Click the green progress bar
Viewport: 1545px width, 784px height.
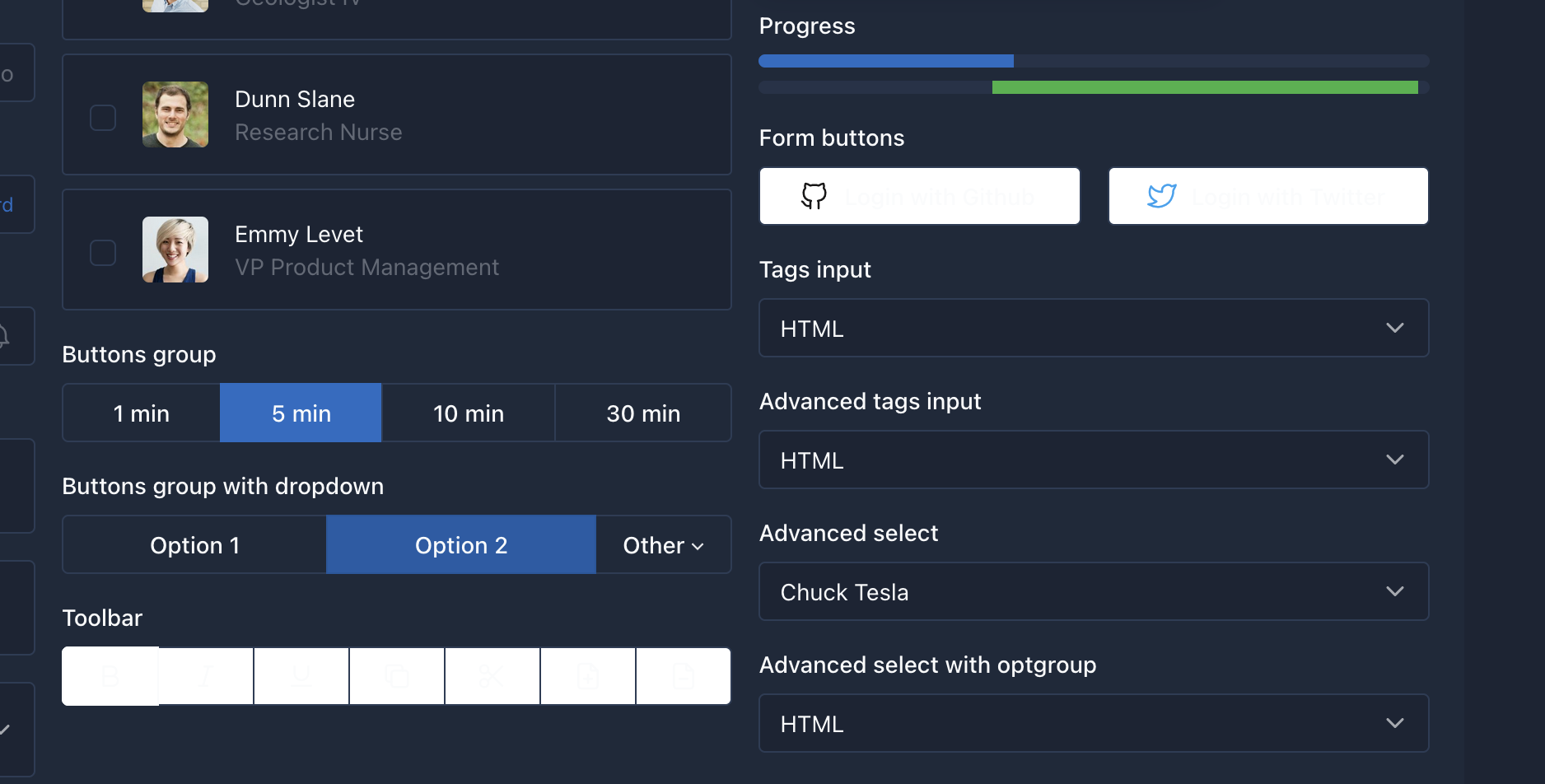pos(1205,86)
